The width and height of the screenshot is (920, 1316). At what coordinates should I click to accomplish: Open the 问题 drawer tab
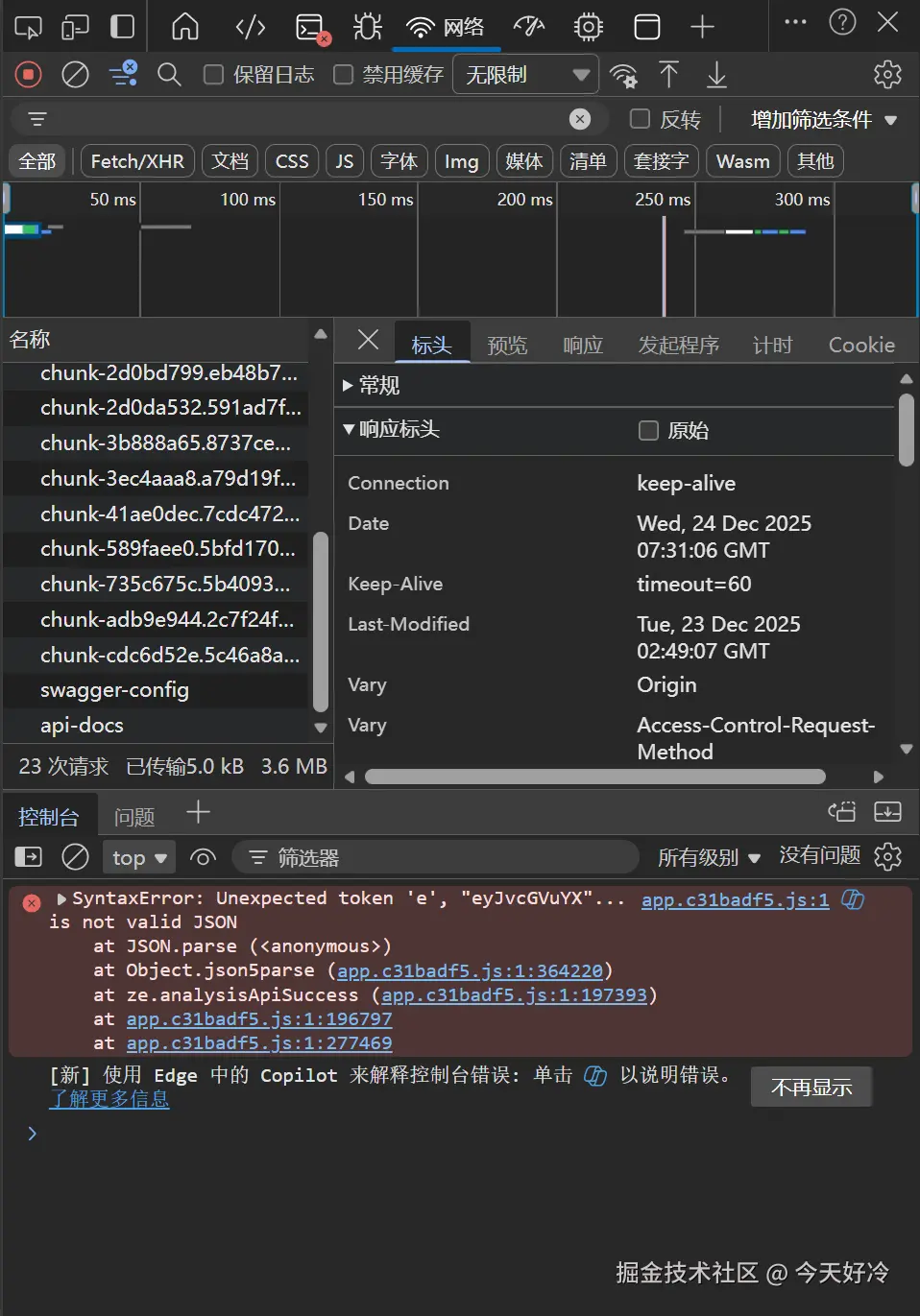pyautogui.click(x=134, y=817)
